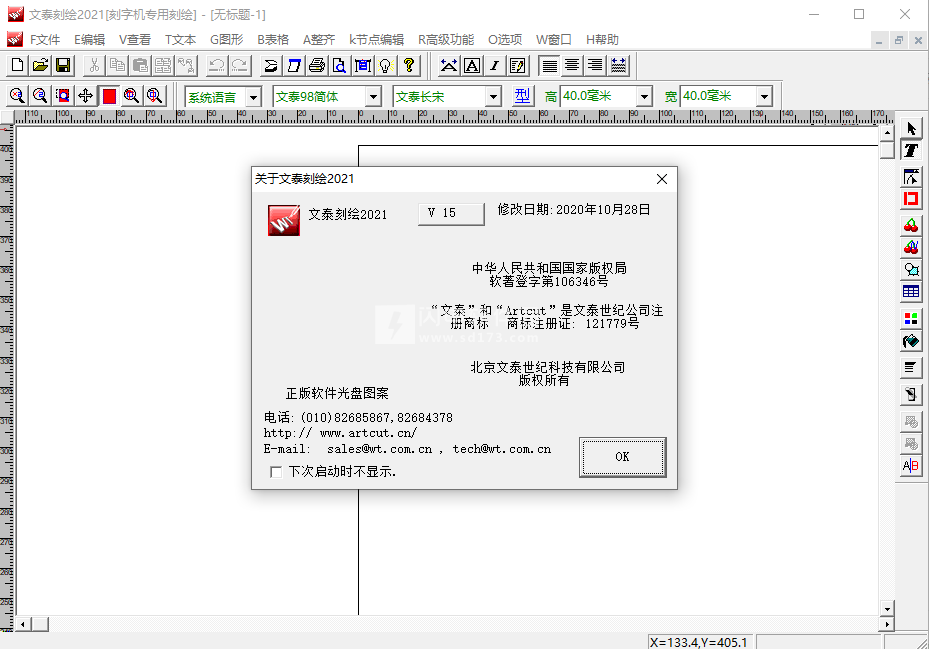Click the 电话 phone number line
The width and height of the screenshot is (929, 649).
(x=358, y=418)
